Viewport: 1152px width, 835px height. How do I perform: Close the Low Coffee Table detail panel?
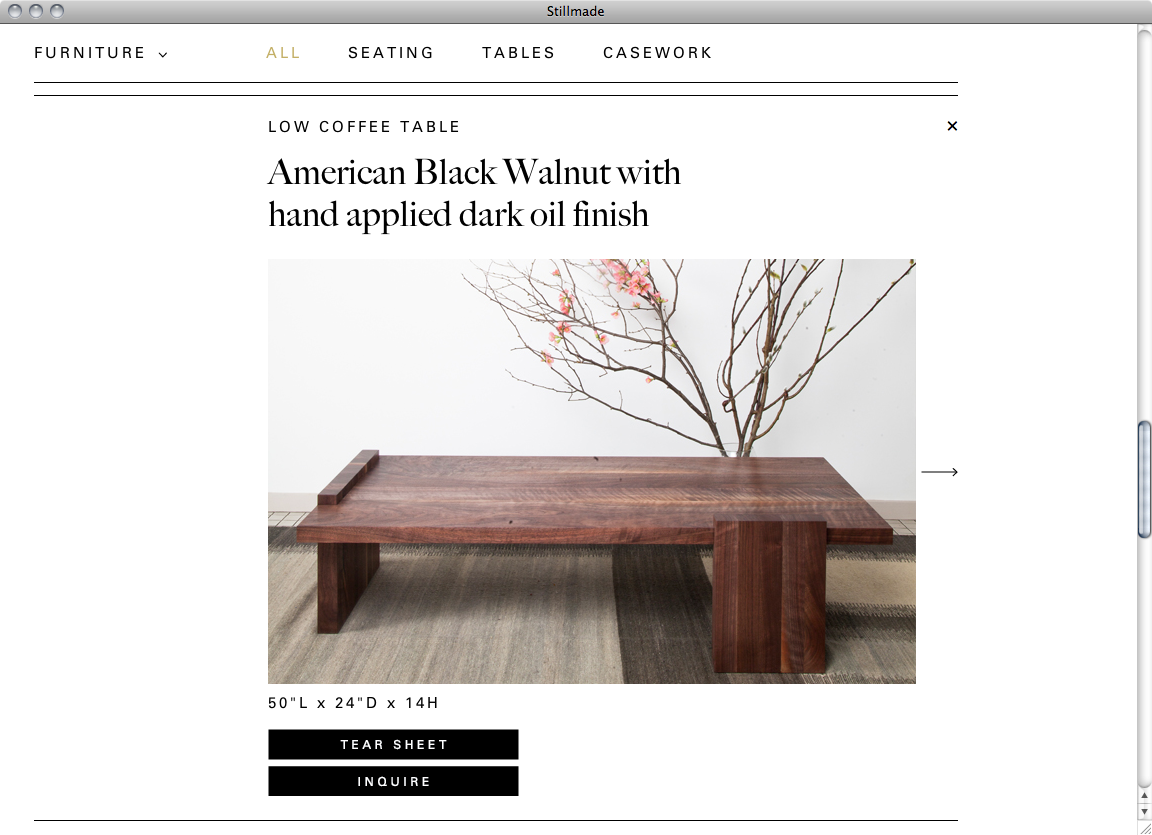tap(952, 126)
